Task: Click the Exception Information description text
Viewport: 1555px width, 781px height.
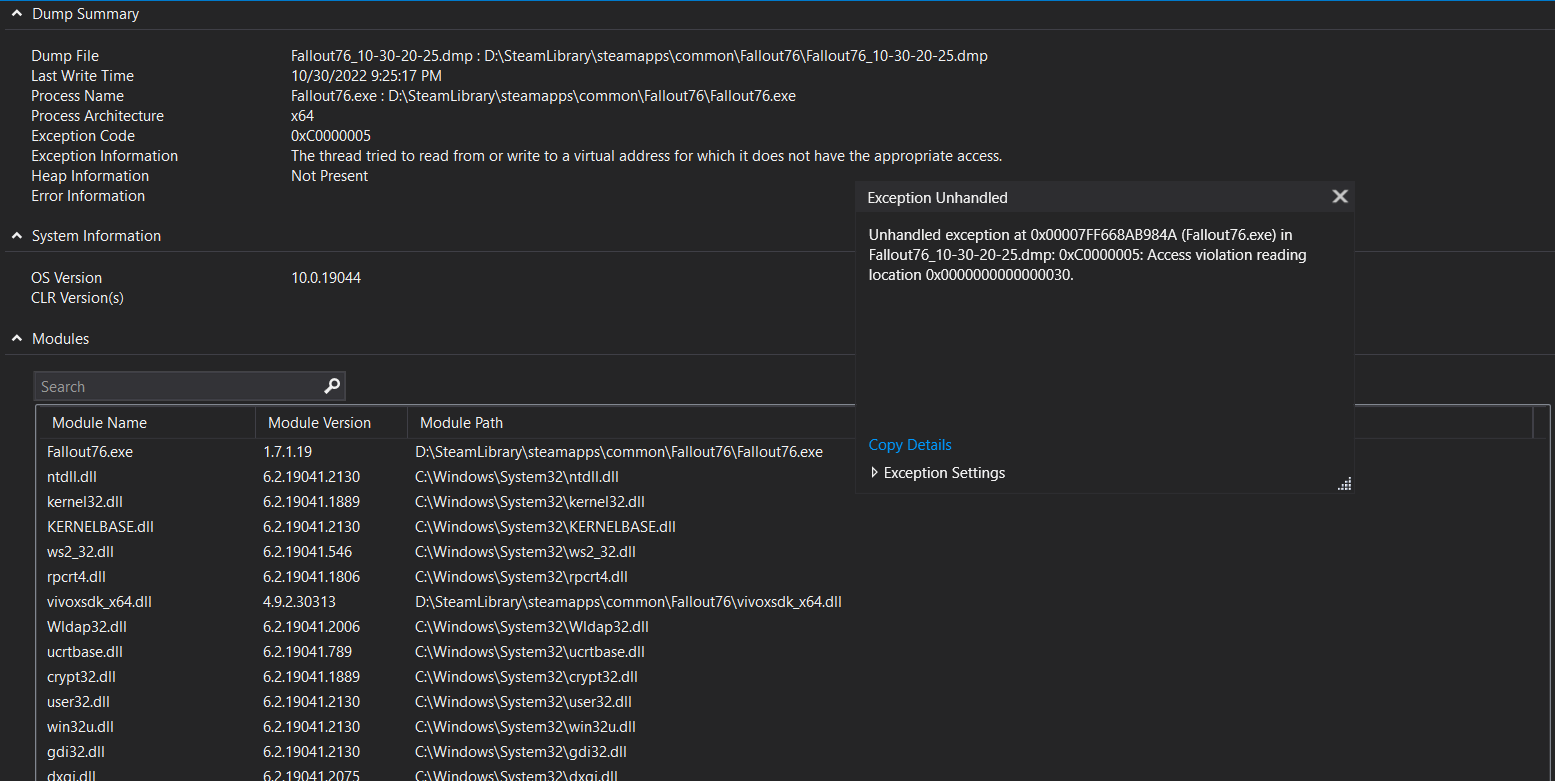Action: [646, 156]
